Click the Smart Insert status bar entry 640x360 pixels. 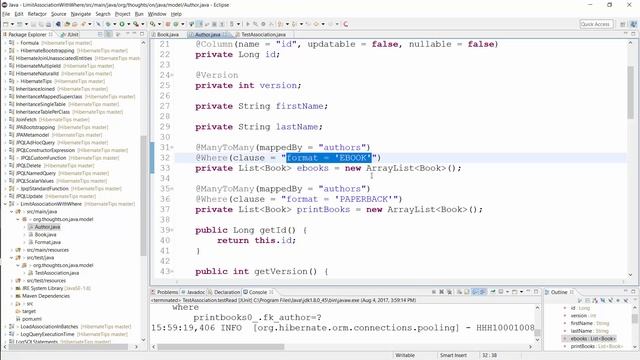point(453,356)
